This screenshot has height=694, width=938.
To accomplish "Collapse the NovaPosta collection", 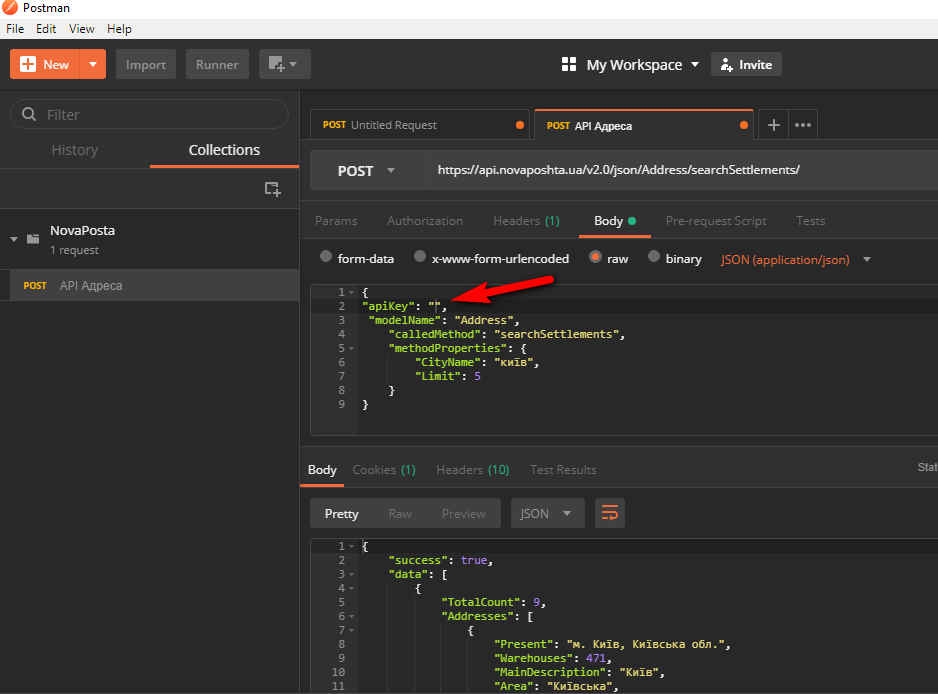I will 14,238.
